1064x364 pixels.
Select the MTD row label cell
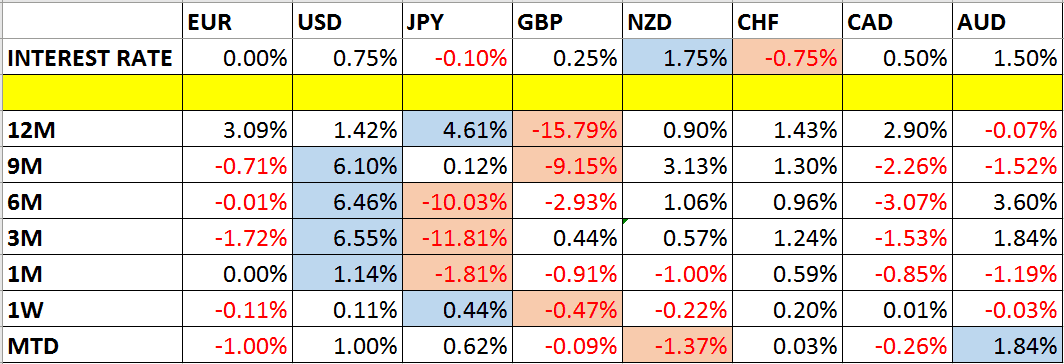coord(92,345)
